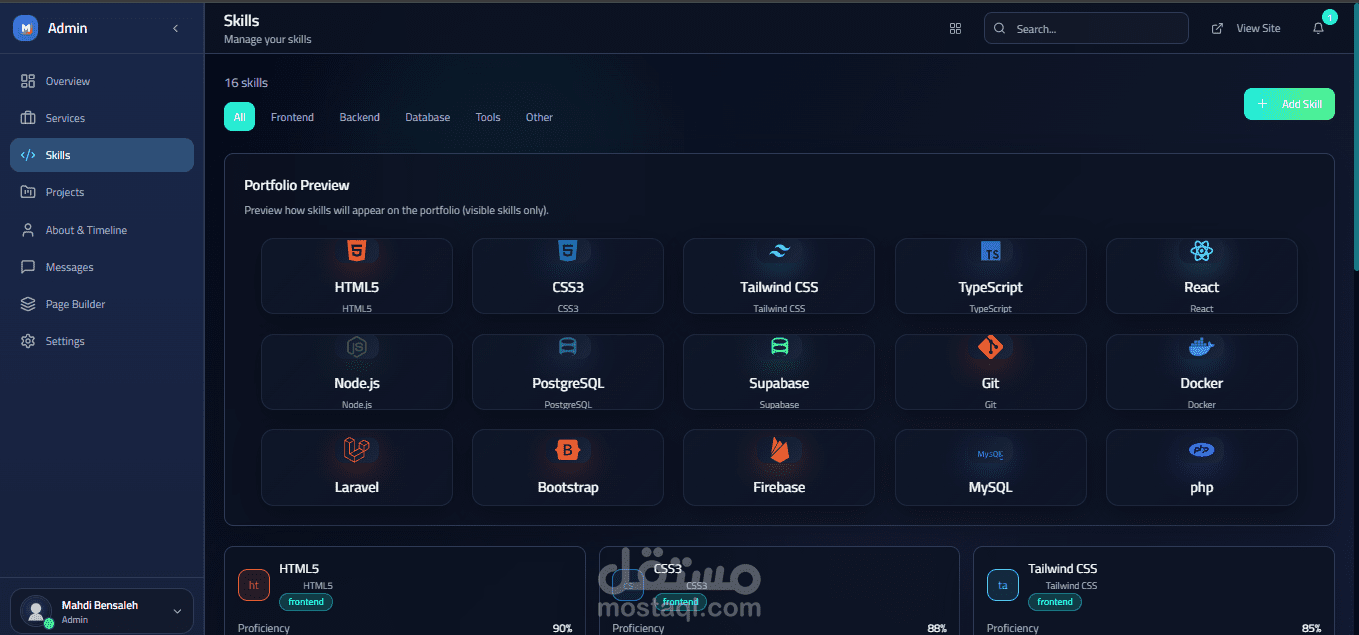
Task: Click the TypeScript TS icon
Action: point(991,251)
